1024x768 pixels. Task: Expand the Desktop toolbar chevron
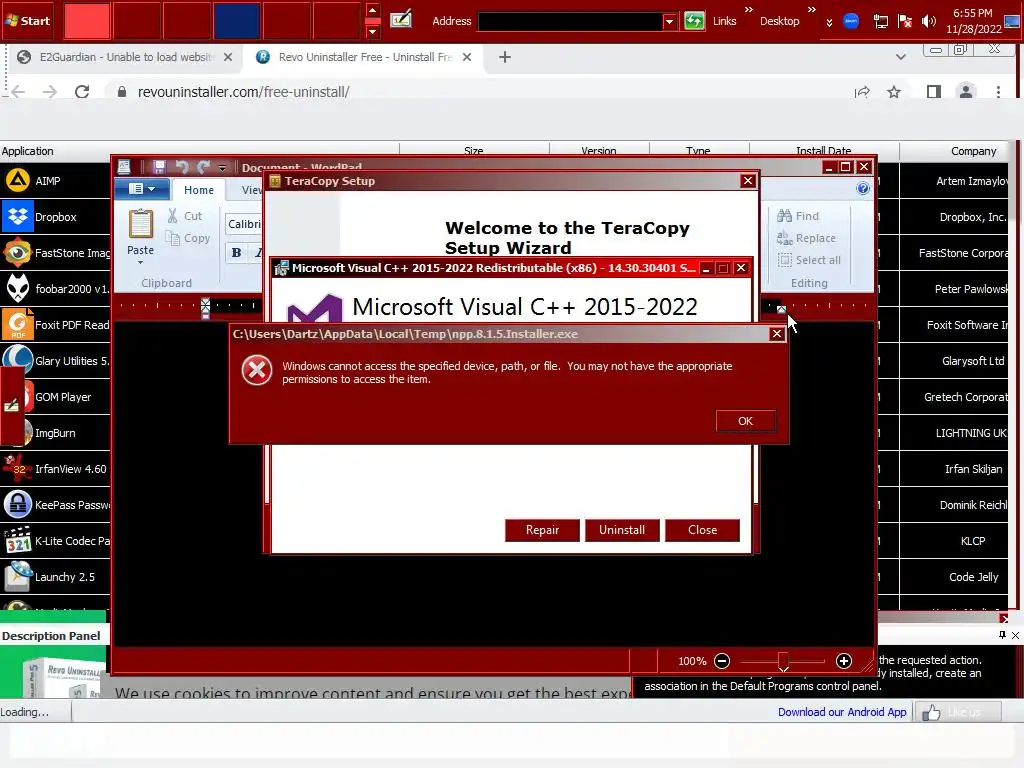[x=812, y=10]
